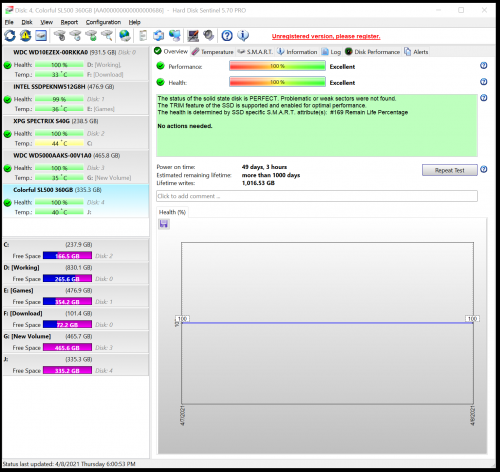Click green check icon of WDC WD10EZEX health
Viewport: 500px width, 472px height.
pos(8,65)
